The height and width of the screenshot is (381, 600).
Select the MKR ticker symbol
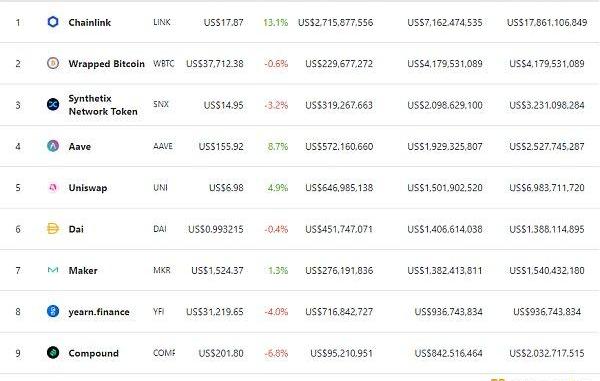pyautogui.click(x=161, y=270)
